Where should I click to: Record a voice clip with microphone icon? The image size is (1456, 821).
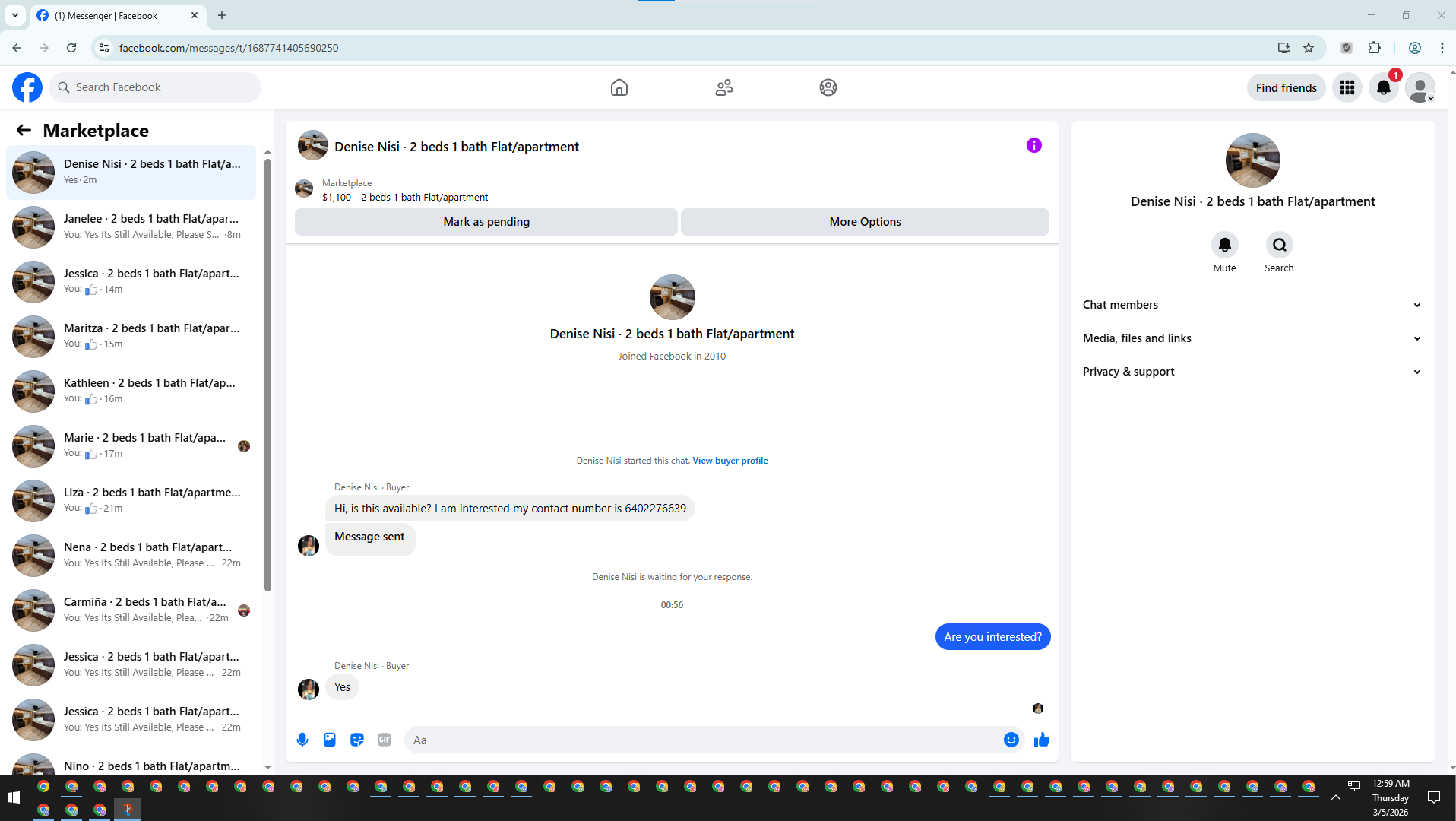point(302,740)
